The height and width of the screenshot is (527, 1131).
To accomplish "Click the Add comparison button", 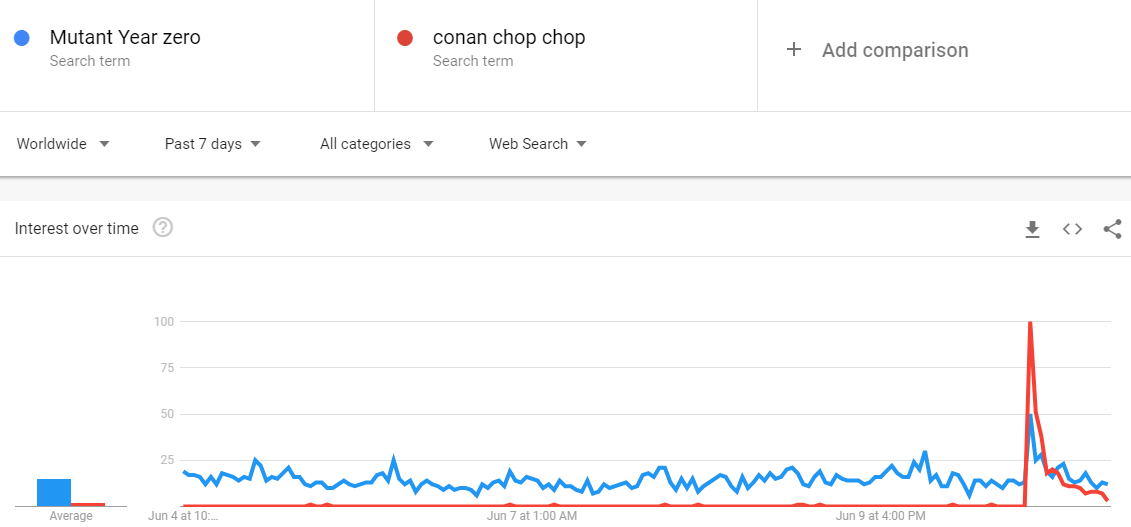I will click(x=877, y=50).
